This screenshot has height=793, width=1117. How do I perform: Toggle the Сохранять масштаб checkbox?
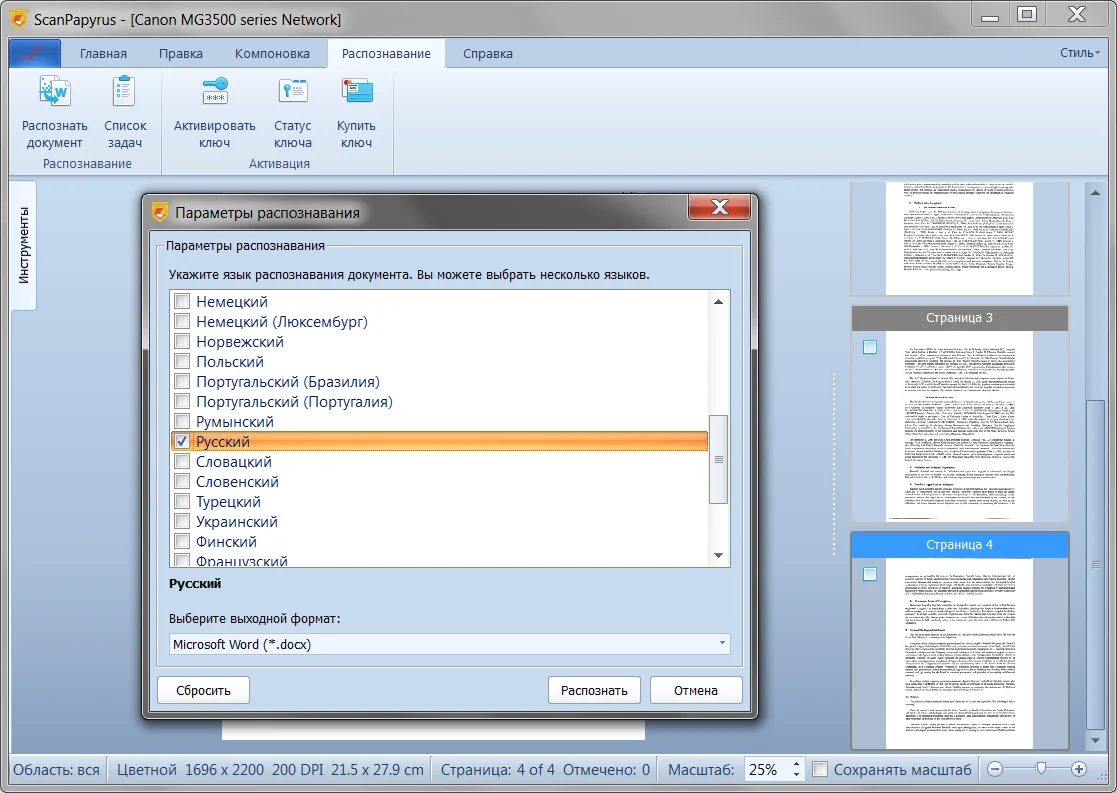point(820,769)
